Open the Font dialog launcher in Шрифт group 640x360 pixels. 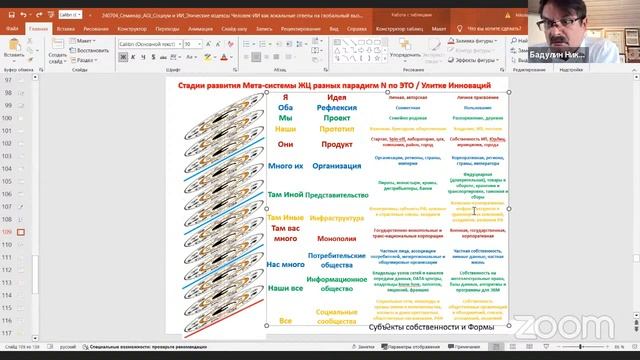(235, 70)
